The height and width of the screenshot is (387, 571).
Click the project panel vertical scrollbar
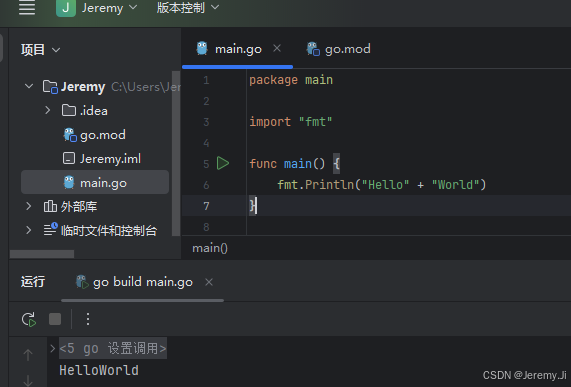click(176, 153)
